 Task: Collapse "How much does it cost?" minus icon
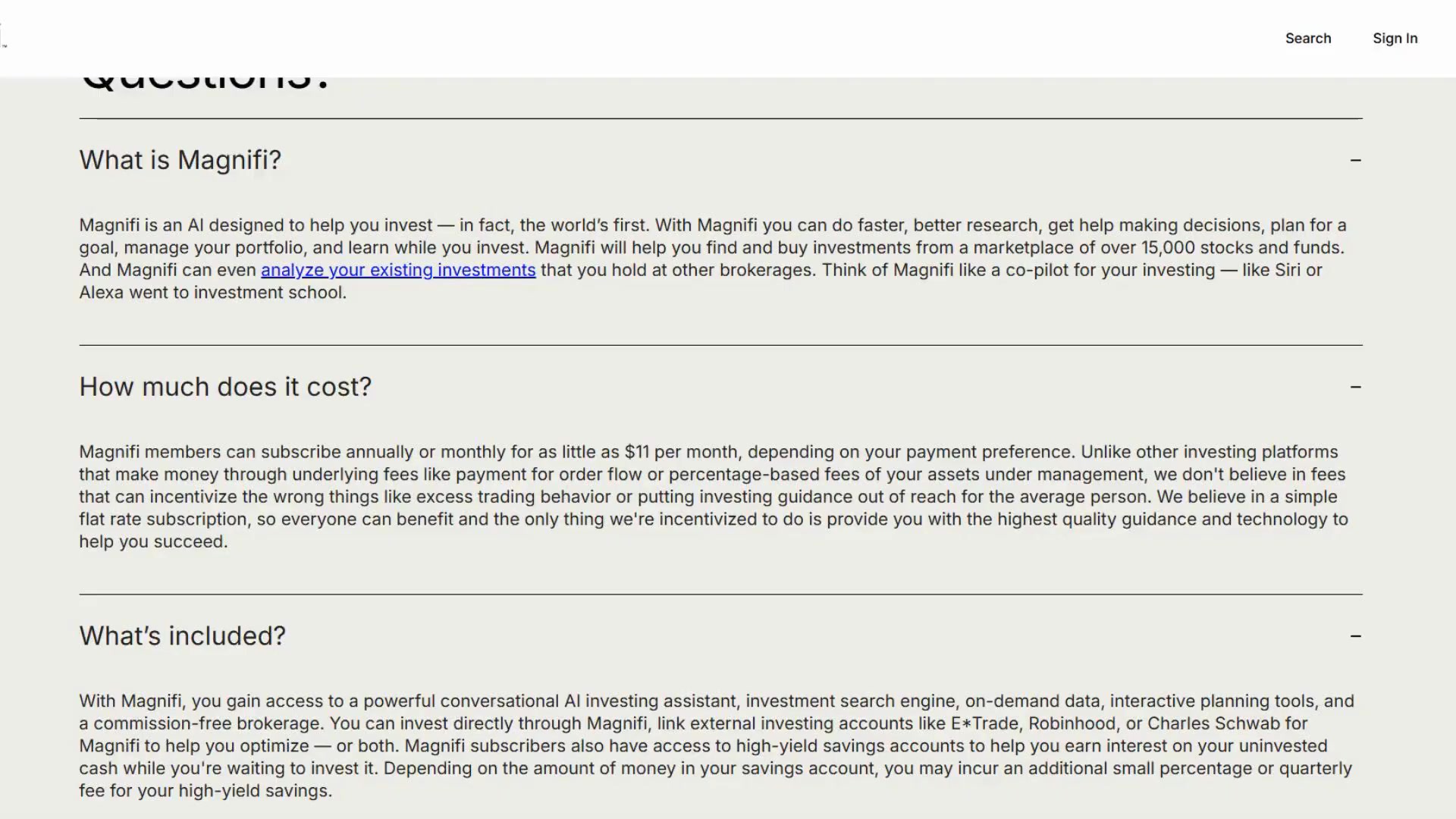coord(1355,387)
